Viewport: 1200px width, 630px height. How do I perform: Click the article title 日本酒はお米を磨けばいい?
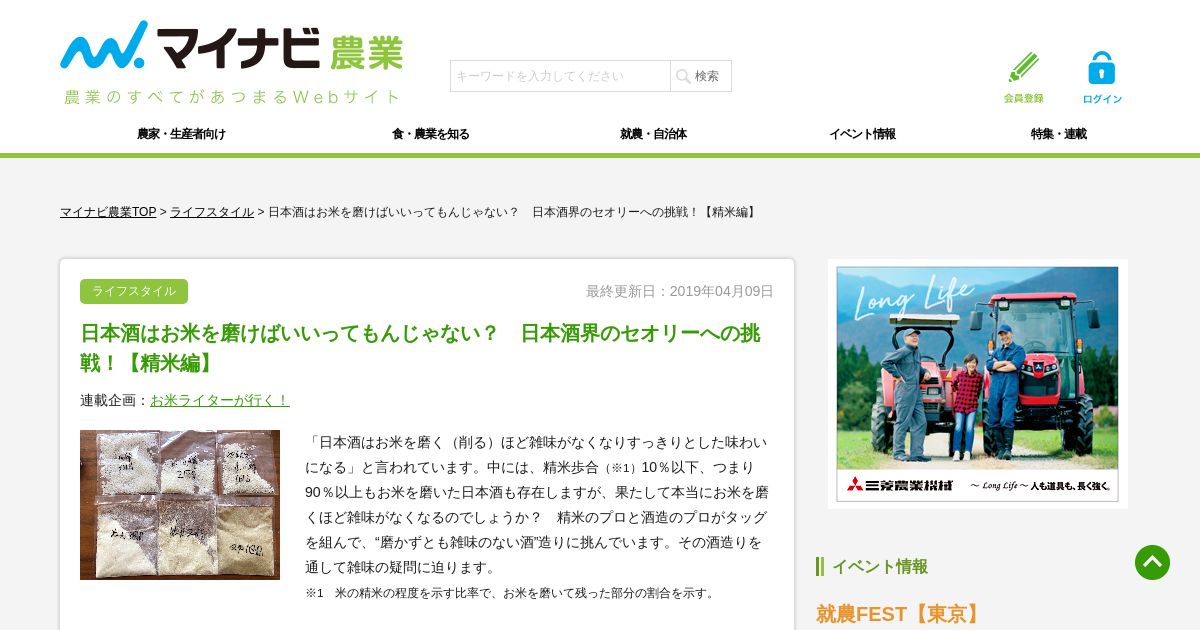click(x=420, y=348)
